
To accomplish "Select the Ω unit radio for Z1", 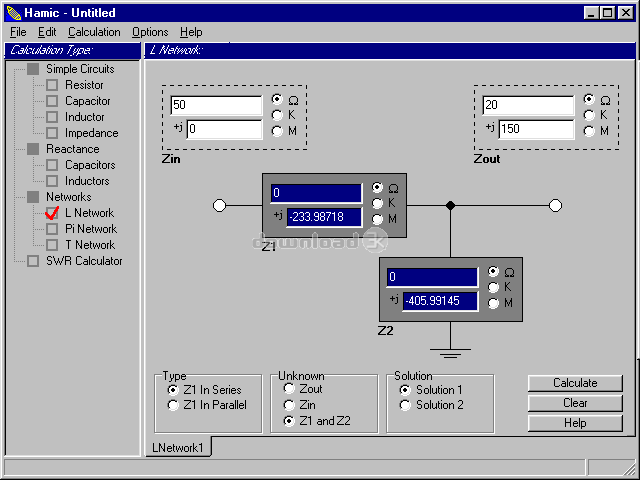I will click(x=377, y=187).
